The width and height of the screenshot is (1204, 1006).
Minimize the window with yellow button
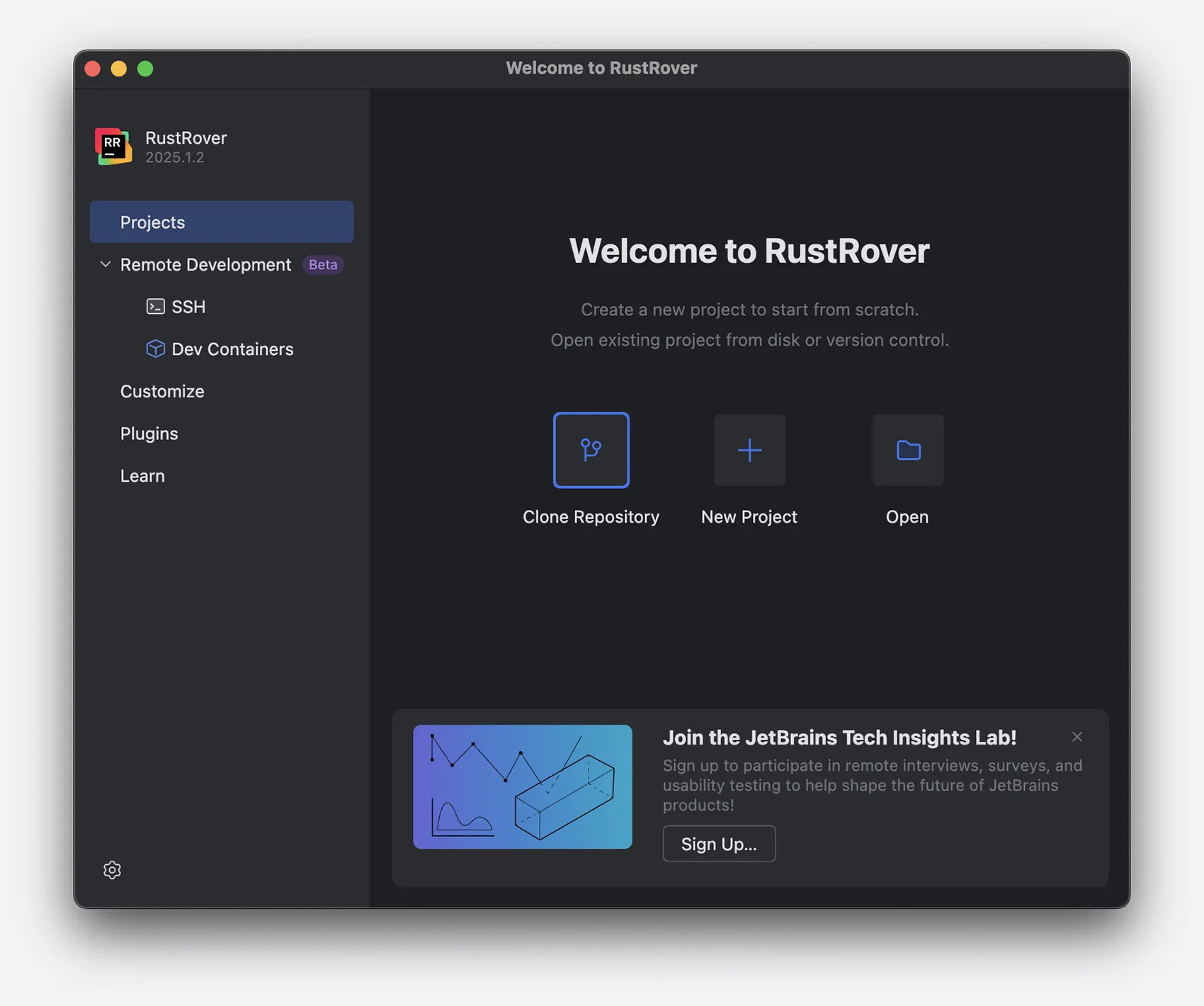119,68
